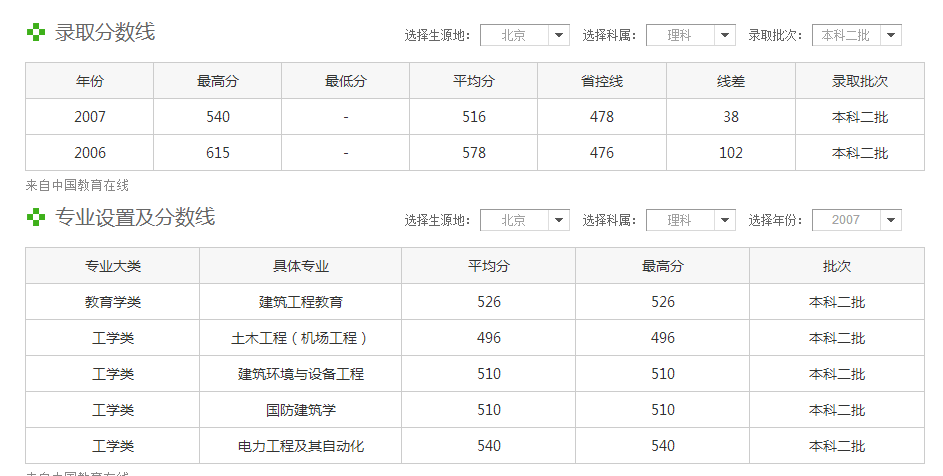This screenshot has height=476, width=943.
Task: Click the 电力工程及其自动化 major cell
Action: (x=300, y=446)
